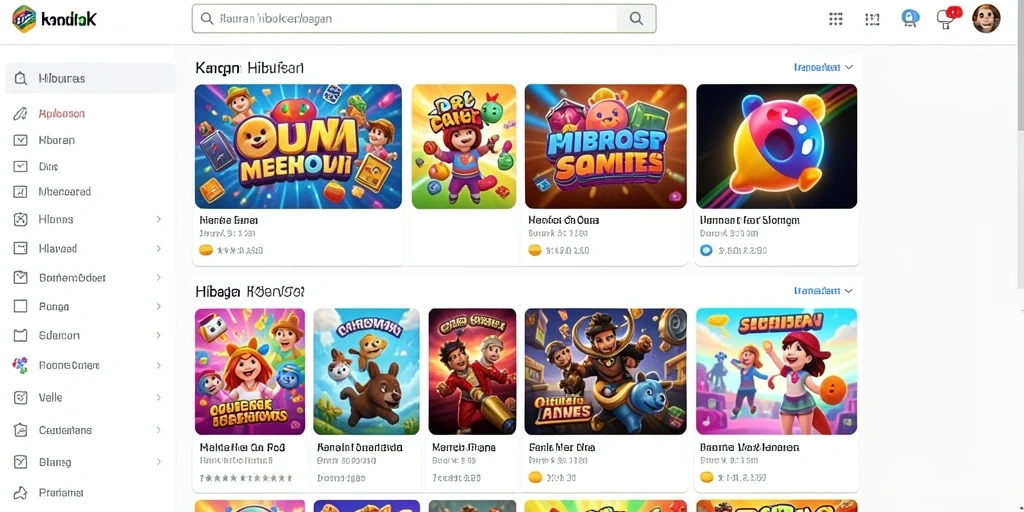Click the colorful Roonnsomere sidebar icon
Viewport: 1024px width, 512px height.
point(20,365)
